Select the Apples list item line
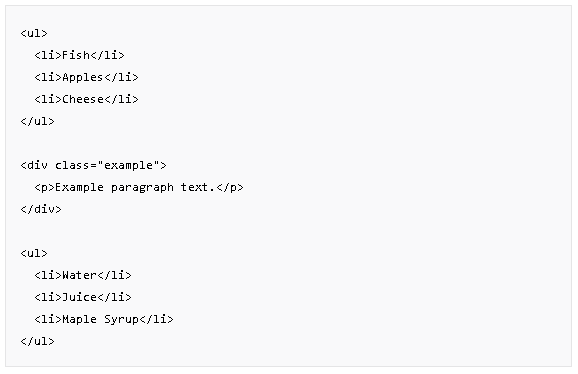The height and width of the screenshot is (374, 578). click(x=87, y=77)
